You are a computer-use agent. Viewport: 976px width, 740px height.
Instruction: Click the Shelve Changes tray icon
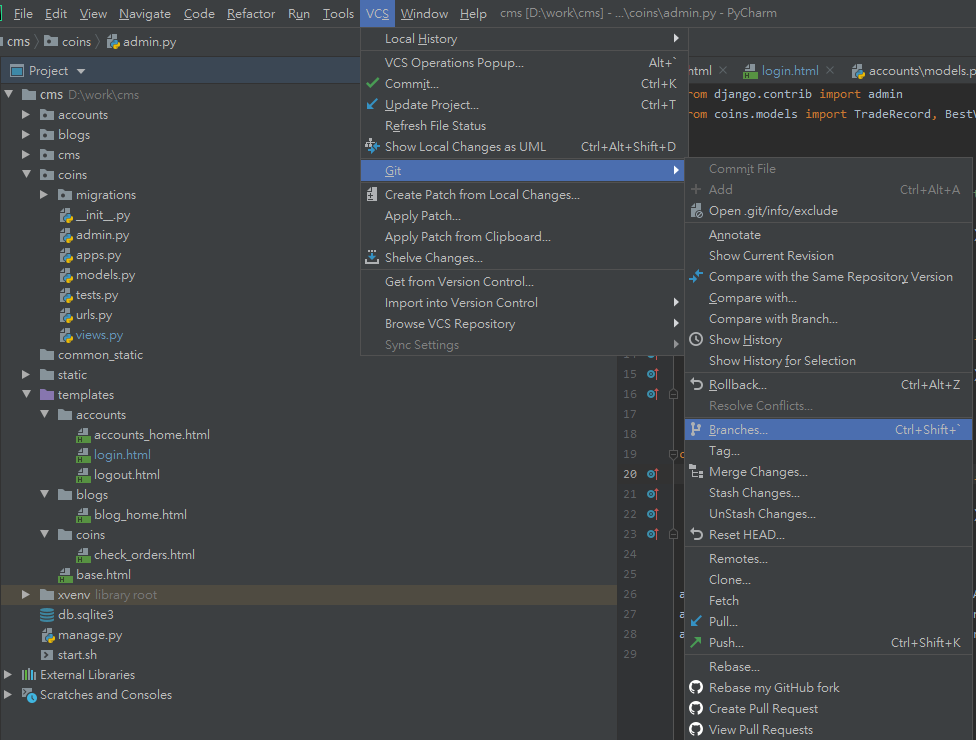372,257
